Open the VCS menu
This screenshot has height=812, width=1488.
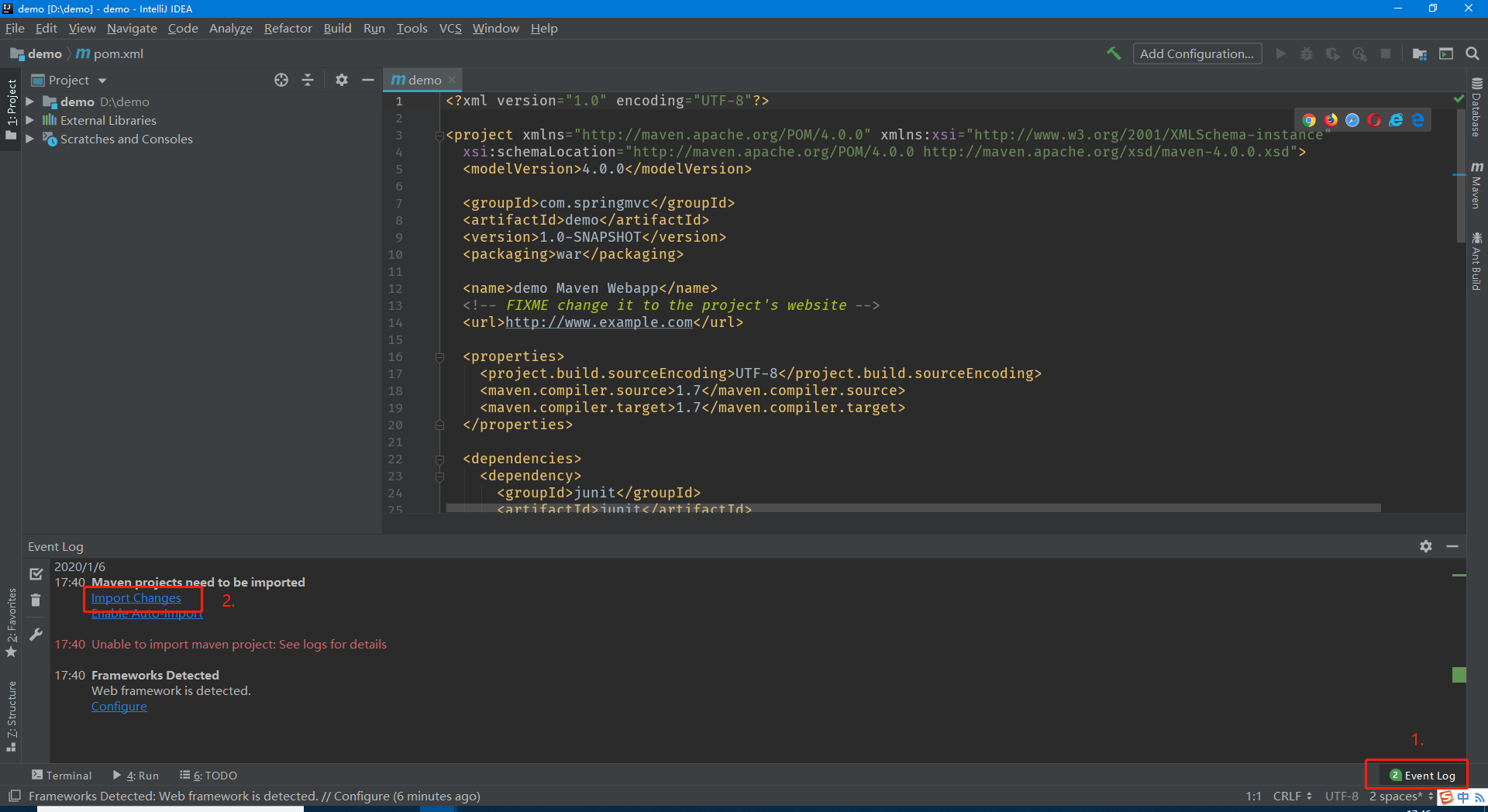449,28
